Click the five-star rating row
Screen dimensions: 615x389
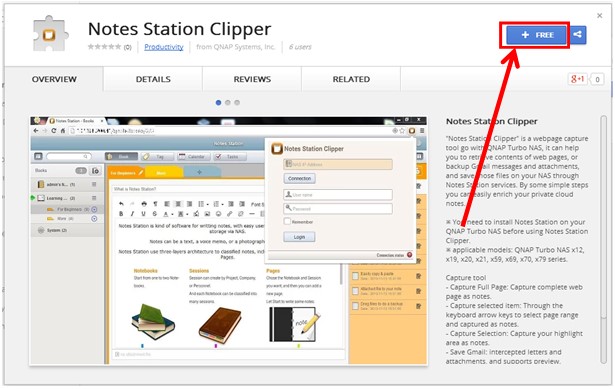point(104,47)
